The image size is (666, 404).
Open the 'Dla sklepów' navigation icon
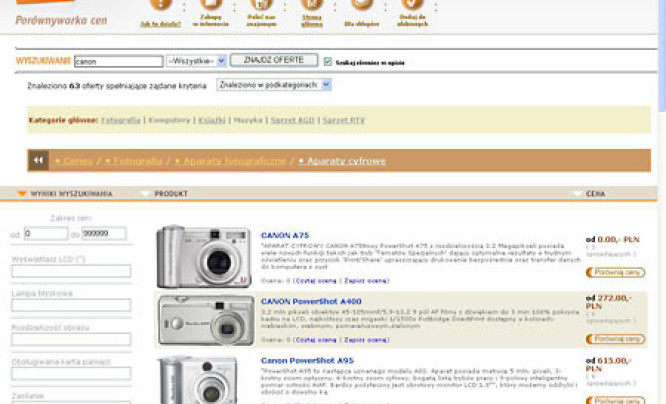tap(362, 5)
